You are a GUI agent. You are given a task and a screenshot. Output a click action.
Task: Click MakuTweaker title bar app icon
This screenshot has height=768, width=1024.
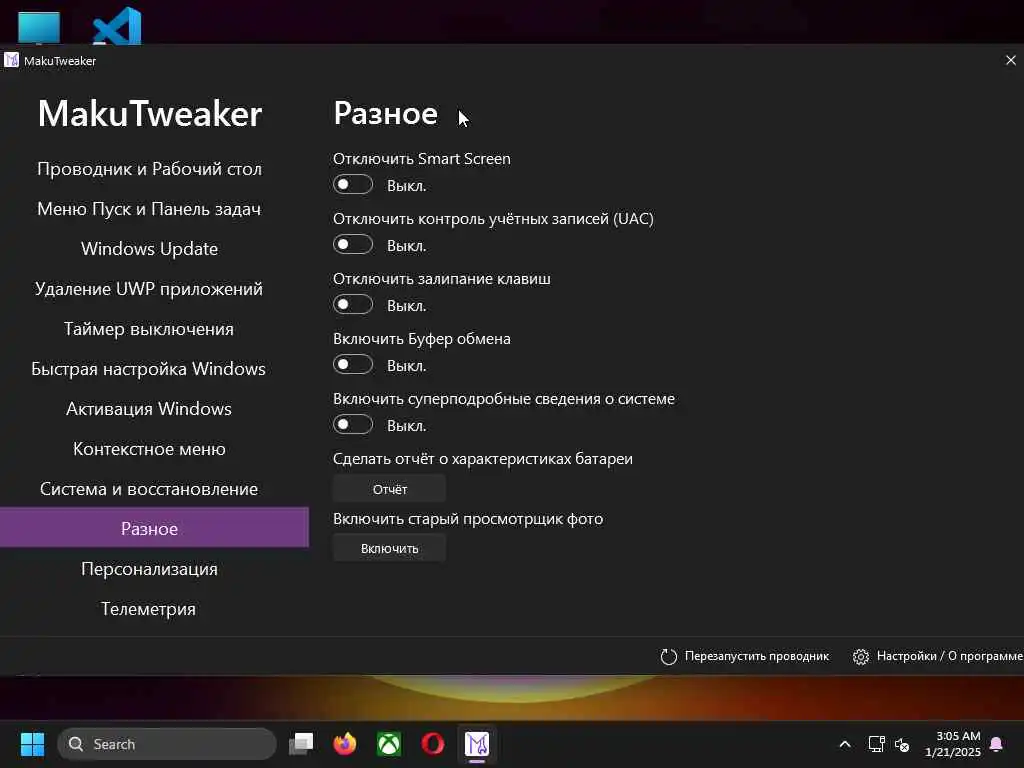[x=11, y=60]
